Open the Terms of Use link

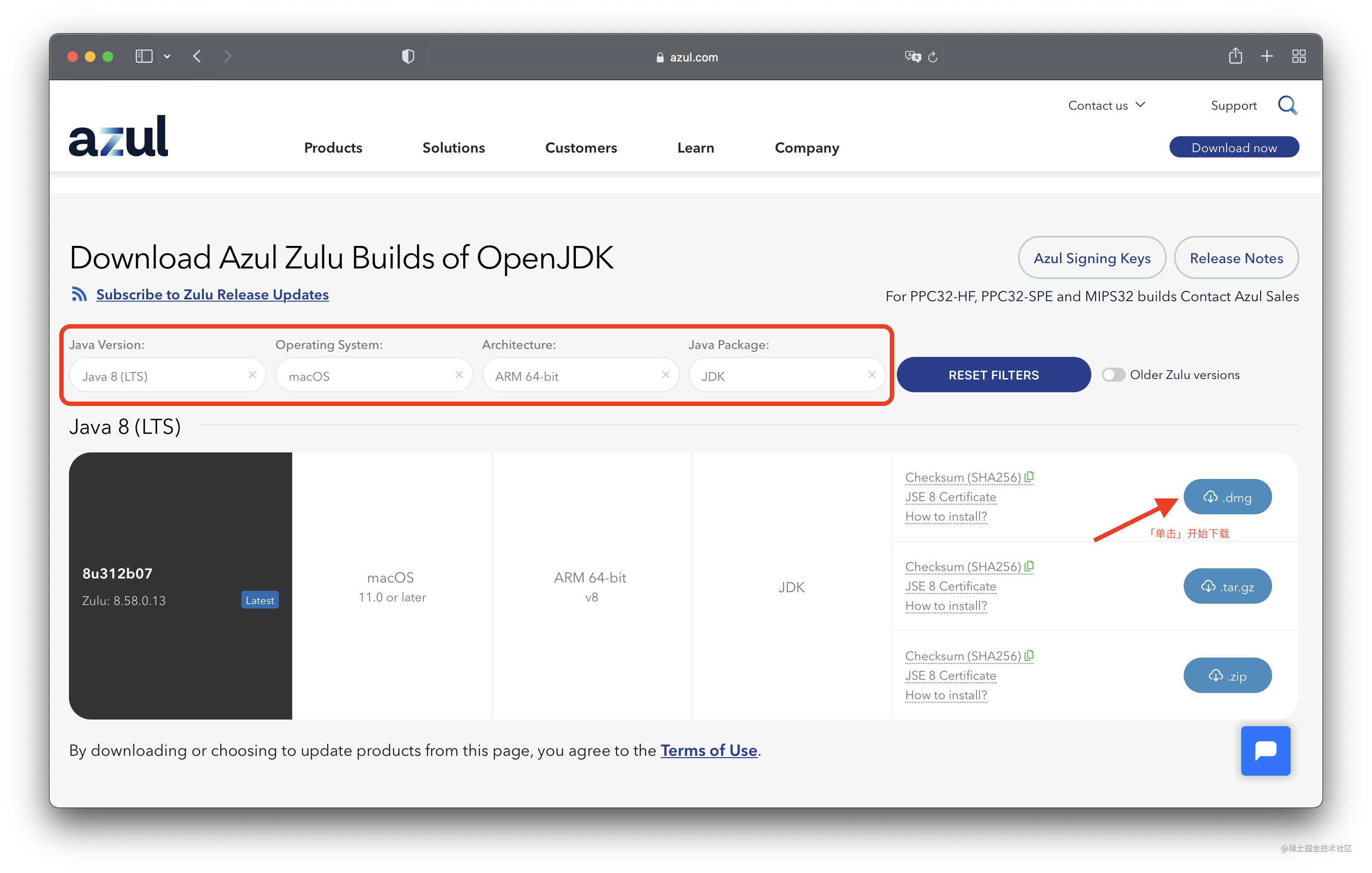tap(709, 750)
